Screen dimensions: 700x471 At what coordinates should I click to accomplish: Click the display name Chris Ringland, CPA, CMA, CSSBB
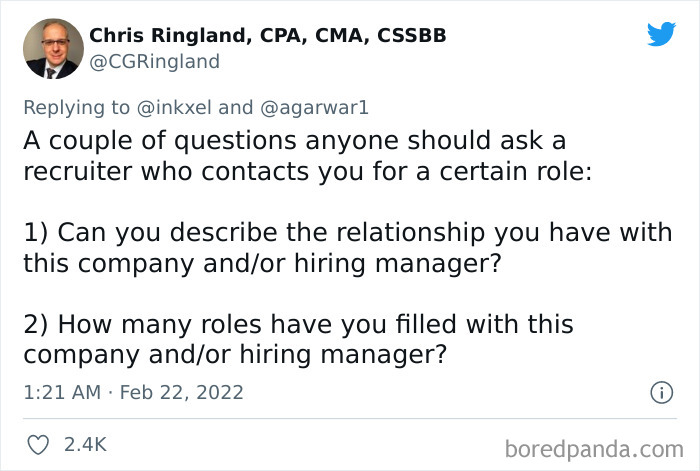(x=268, y=36)
